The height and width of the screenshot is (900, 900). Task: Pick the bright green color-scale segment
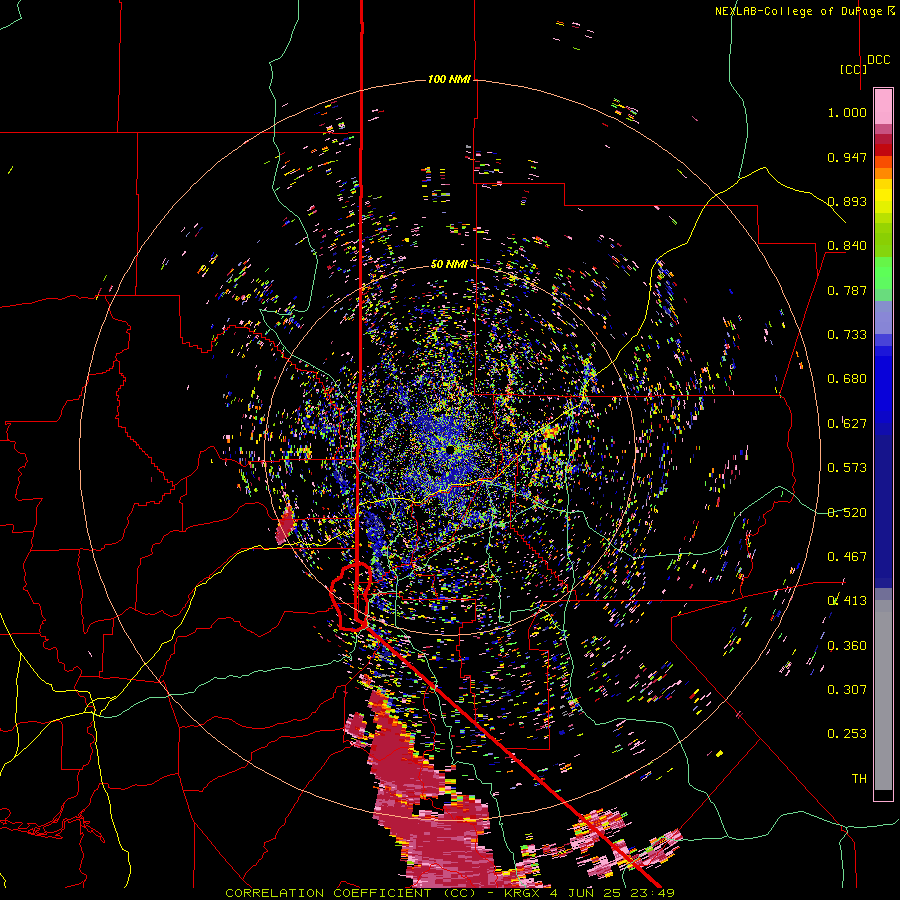coord(883,273)
